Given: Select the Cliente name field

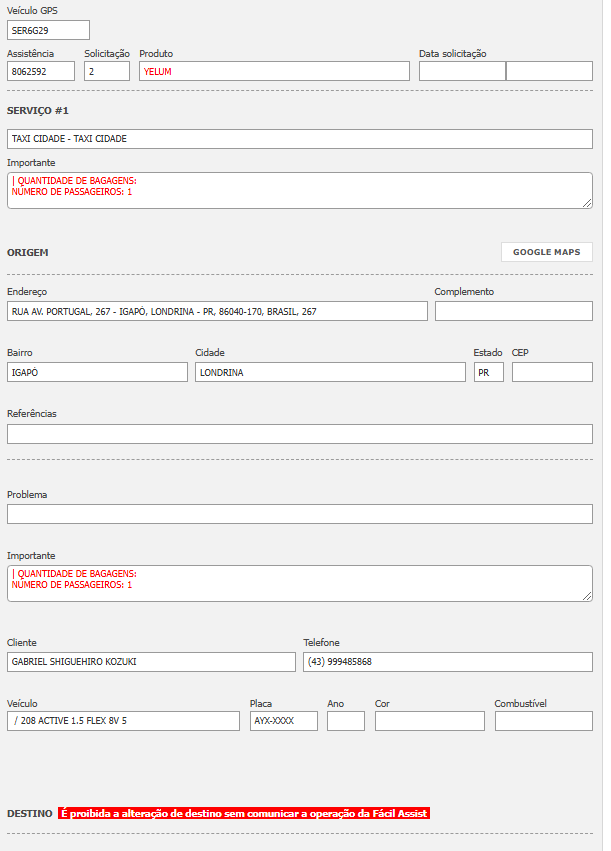Looking at the screenshot, I should (x=151, y=662).
